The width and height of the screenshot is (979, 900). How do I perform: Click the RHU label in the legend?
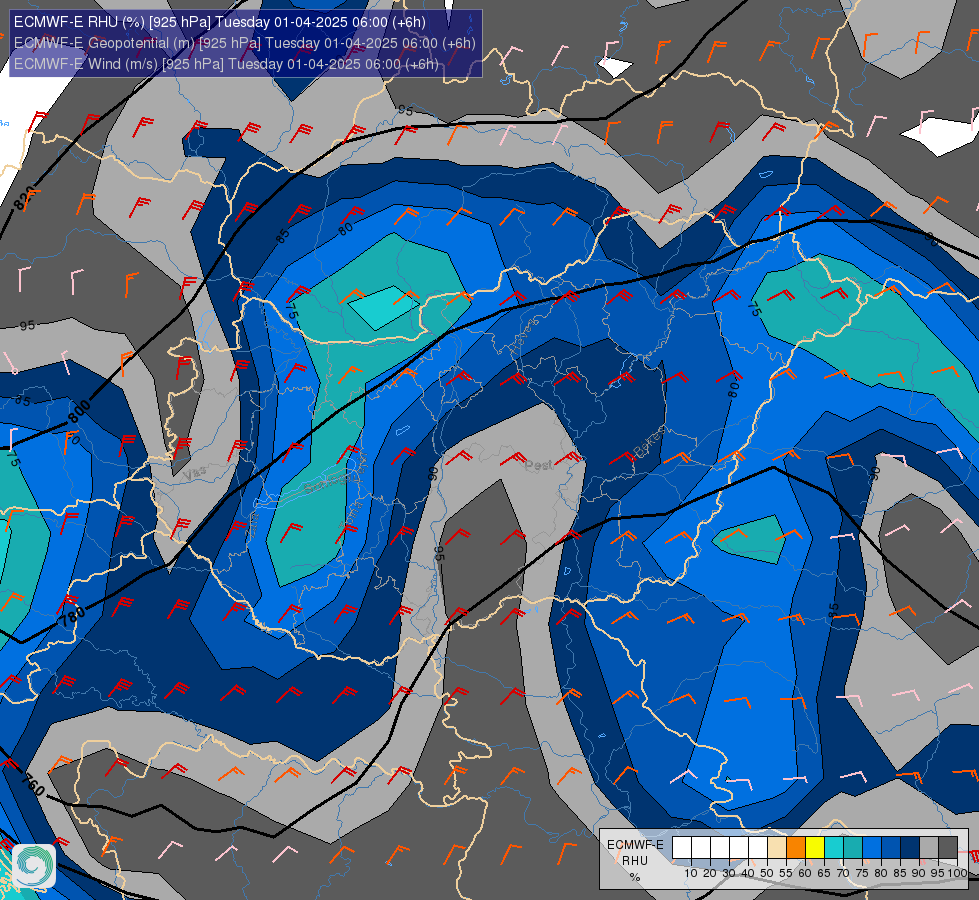pos(635,861)
